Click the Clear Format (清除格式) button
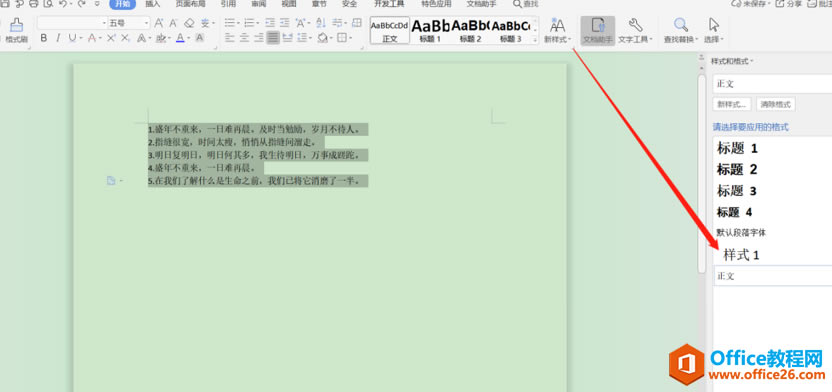The image size is (832, 392). coord(775,104)
